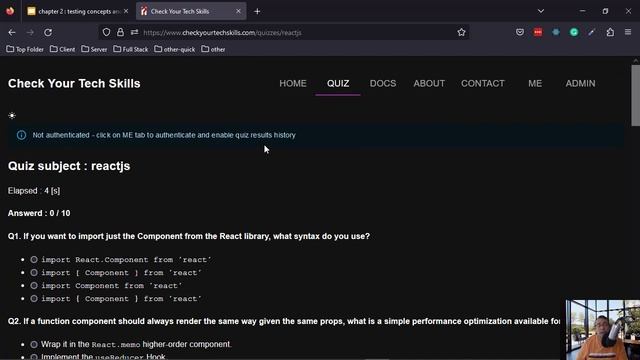Click the Firefox logo icon in the title bar
The image size is (640, 360).
[x=10, y=11]
